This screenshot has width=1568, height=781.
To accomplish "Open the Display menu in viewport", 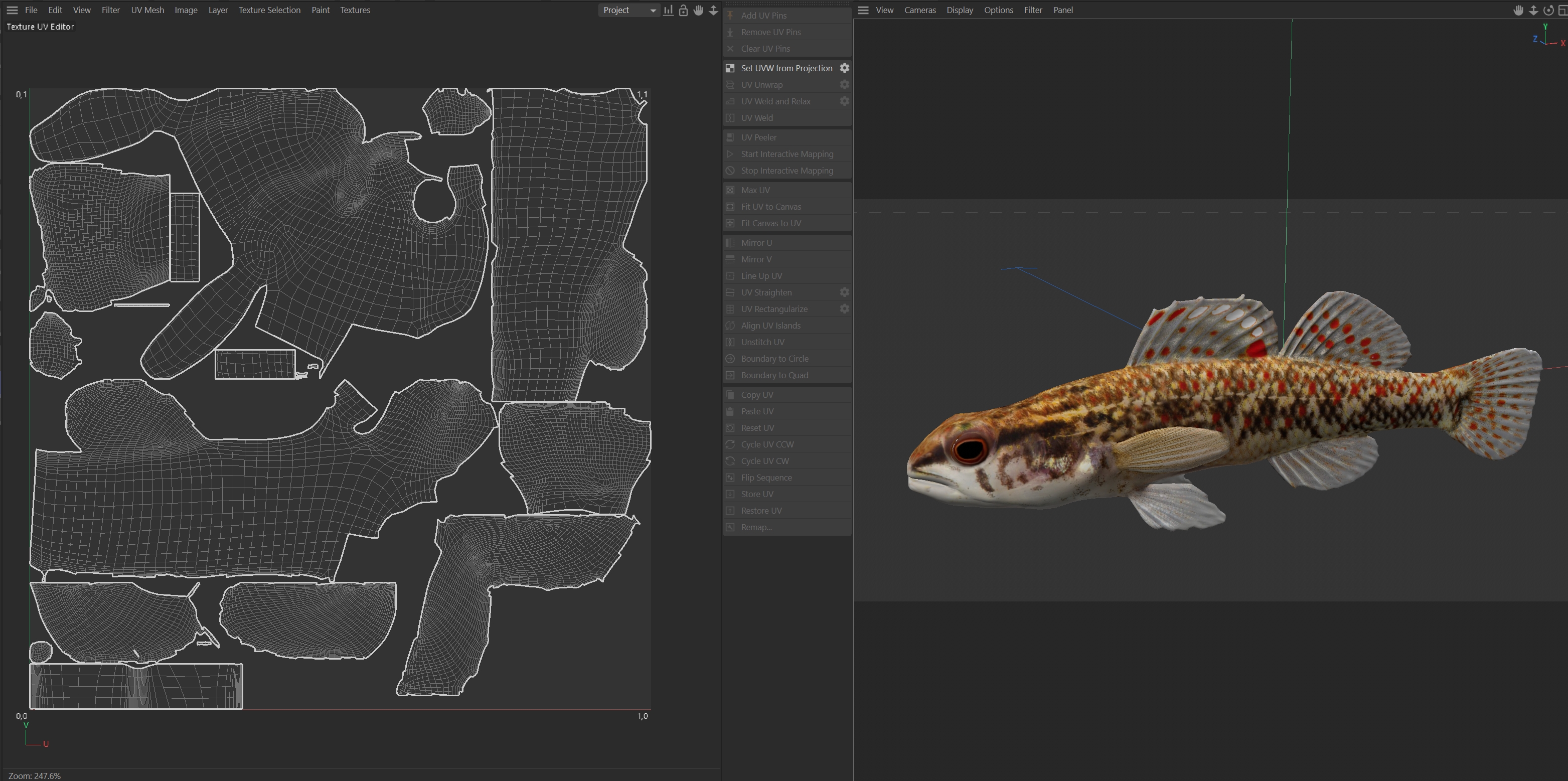I will [959, 11].
